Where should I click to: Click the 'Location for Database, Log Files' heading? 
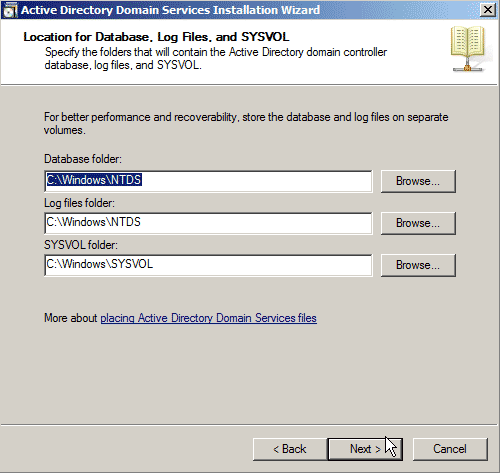(x=156, y=37)
